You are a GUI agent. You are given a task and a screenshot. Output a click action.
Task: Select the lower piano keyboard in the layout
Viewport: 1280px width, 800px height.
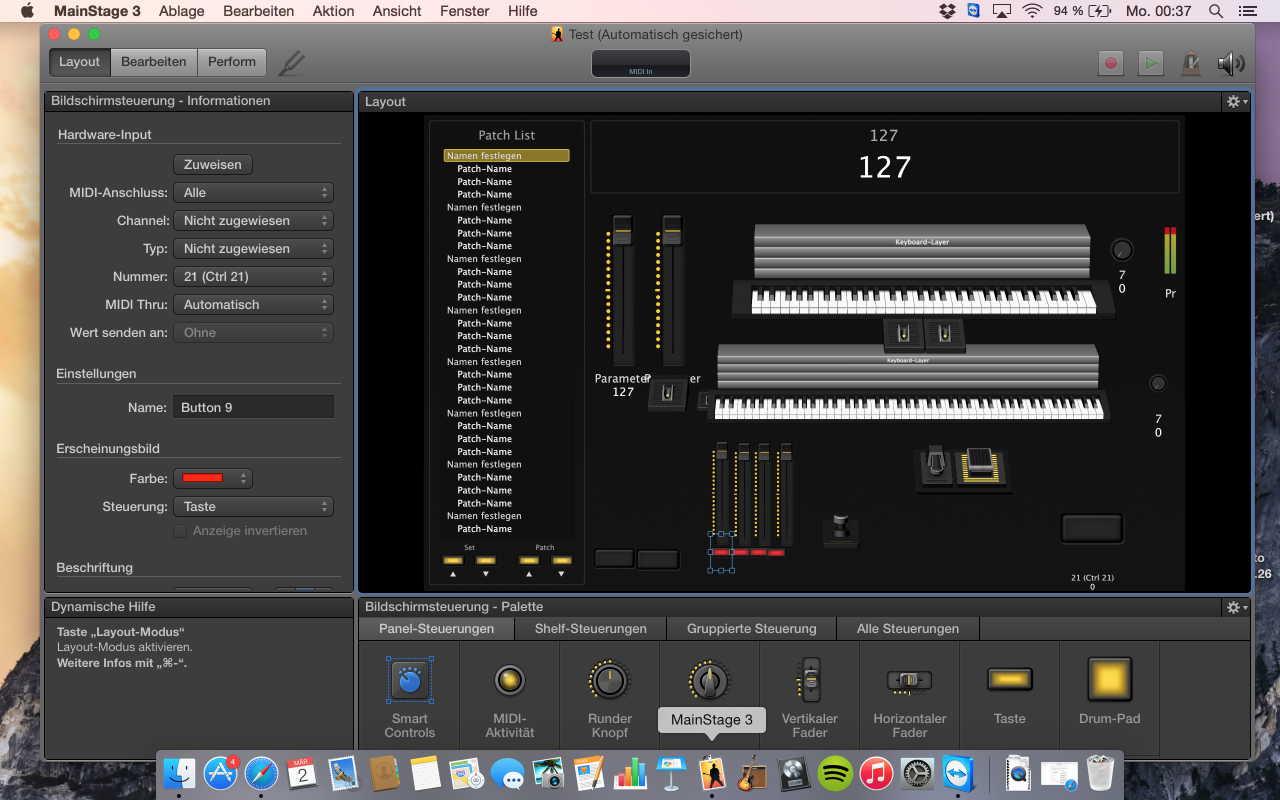(908, 407)
